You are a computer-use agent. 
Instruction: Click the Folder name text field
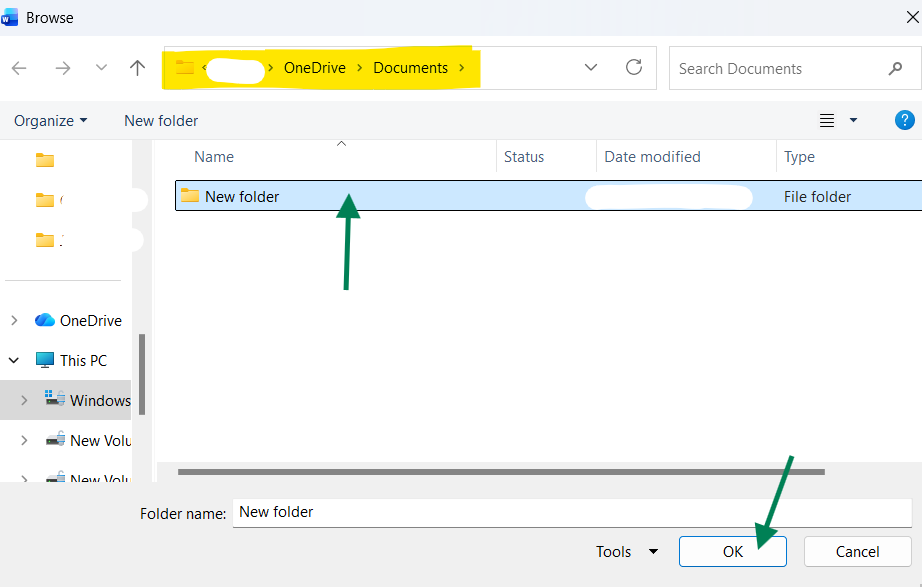(572, 513)
